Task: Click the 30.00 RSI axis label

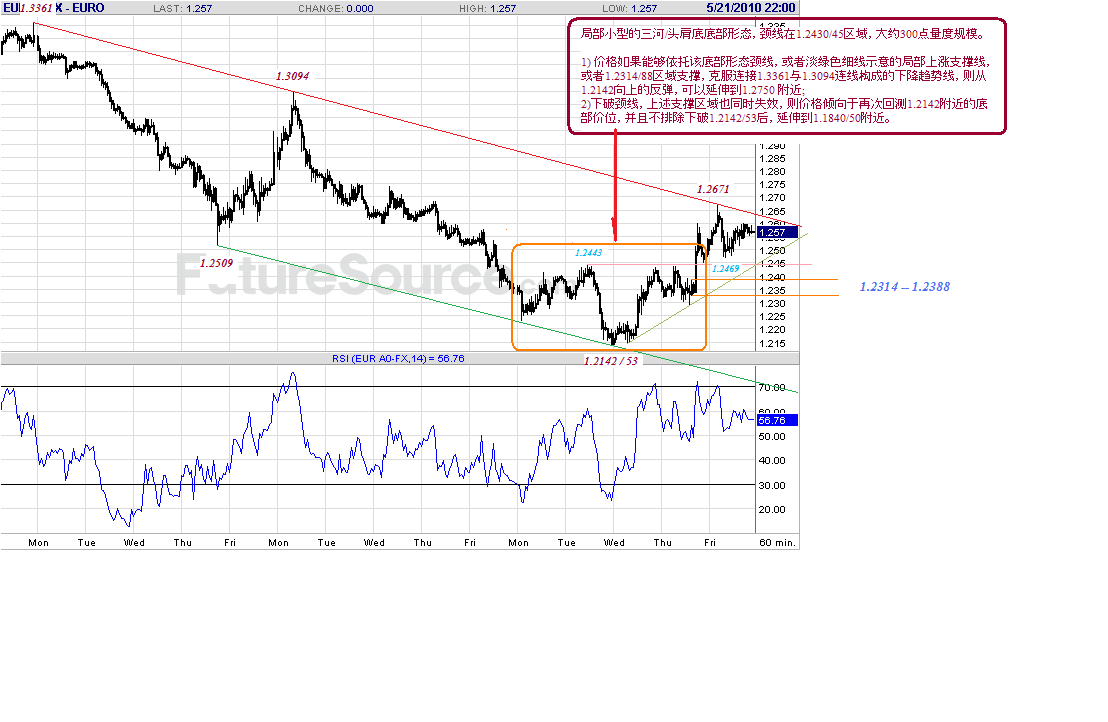Action: 772,485
